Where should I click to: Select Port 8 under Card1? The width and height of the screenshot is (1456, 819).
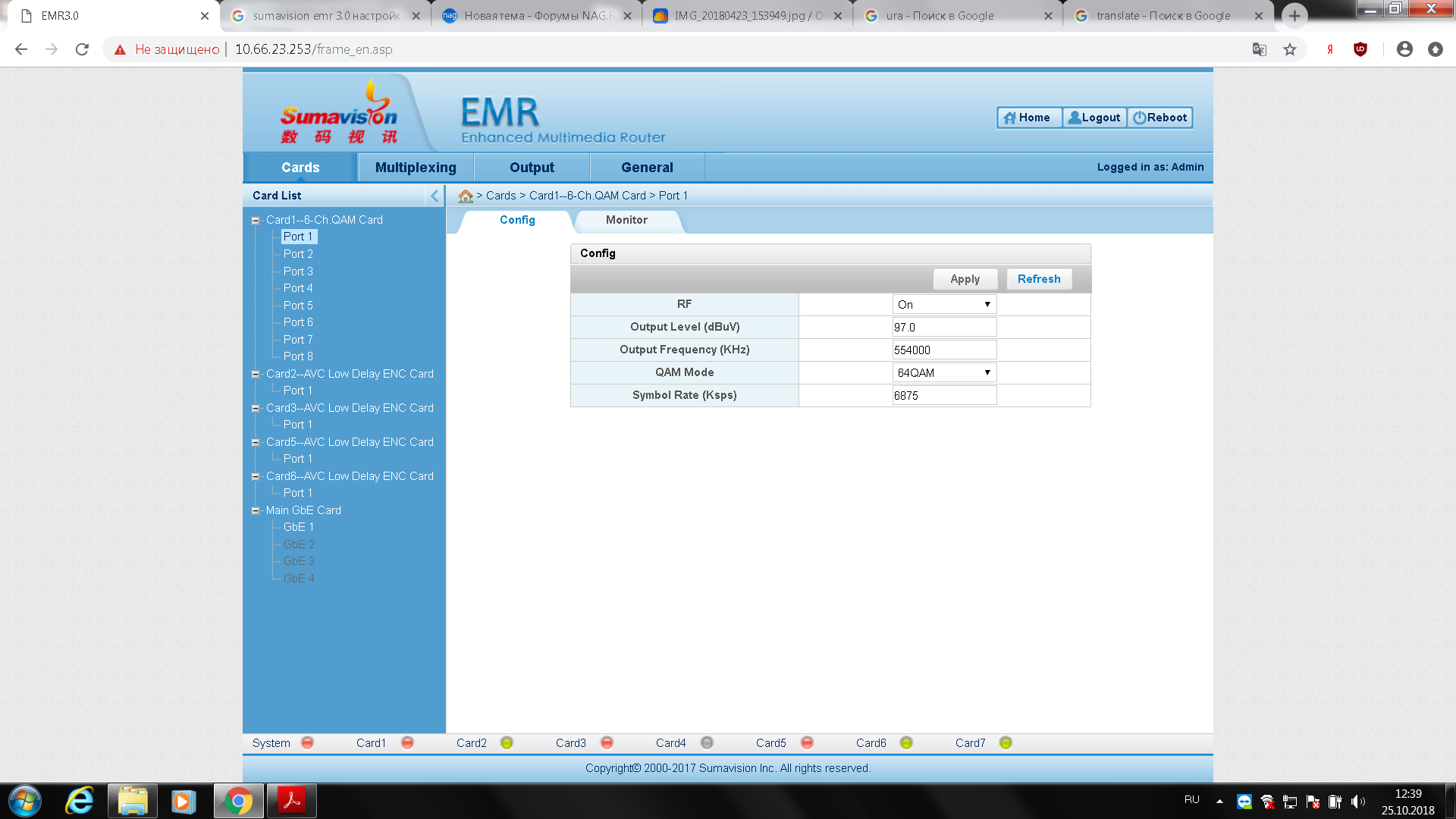298,356
